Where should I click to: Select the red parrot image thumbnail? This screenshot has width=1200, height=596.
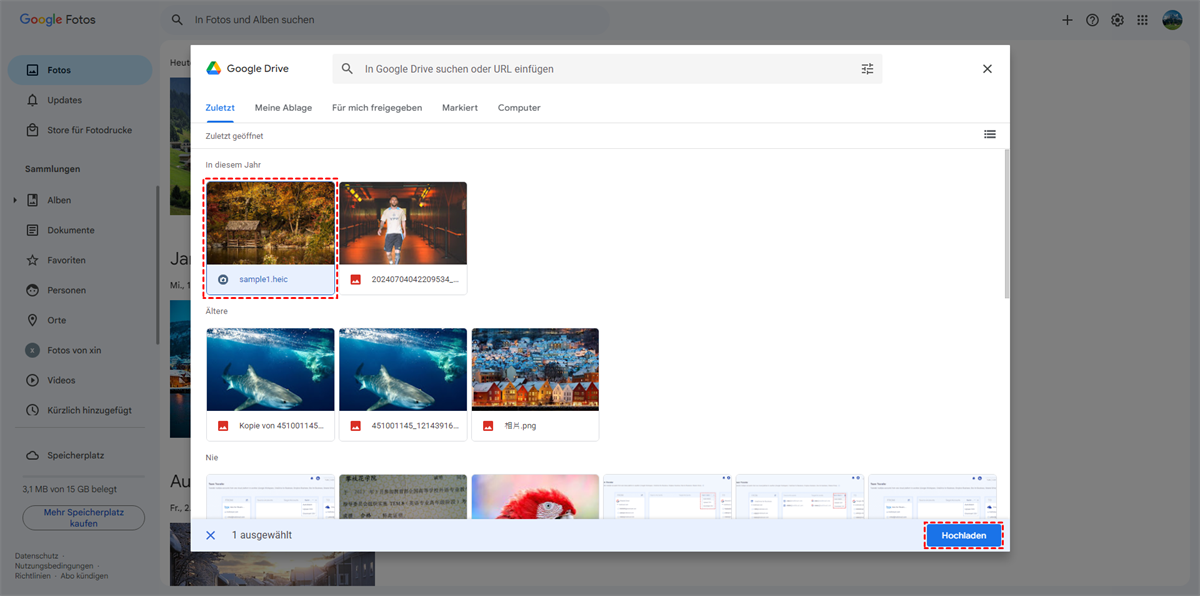click(535, 497)
